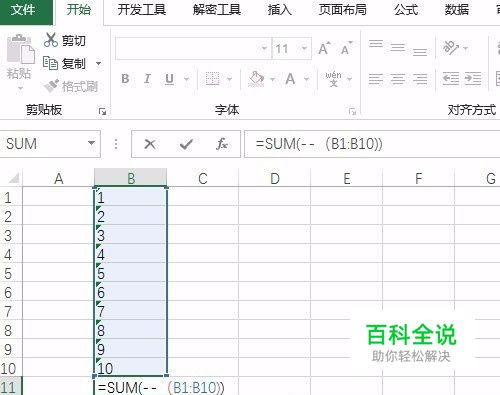The image size is (500, 395).
Task: Decrease font size with small A
Action: tap(346, 49)
